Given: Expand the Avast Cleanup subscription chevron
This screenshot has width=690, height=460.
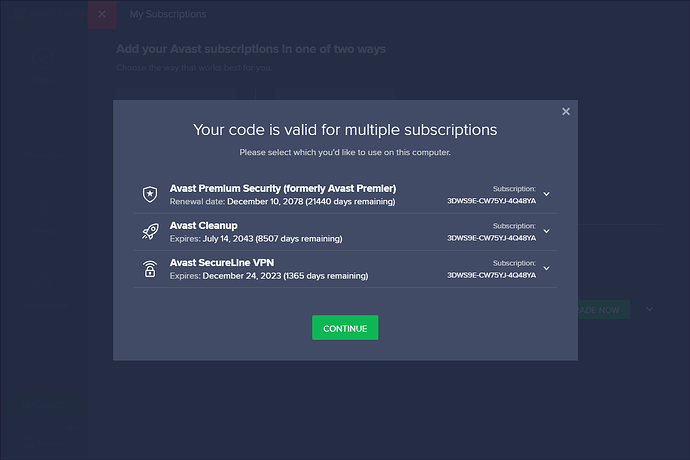Looking at the screenshot, I should (547, 232).
